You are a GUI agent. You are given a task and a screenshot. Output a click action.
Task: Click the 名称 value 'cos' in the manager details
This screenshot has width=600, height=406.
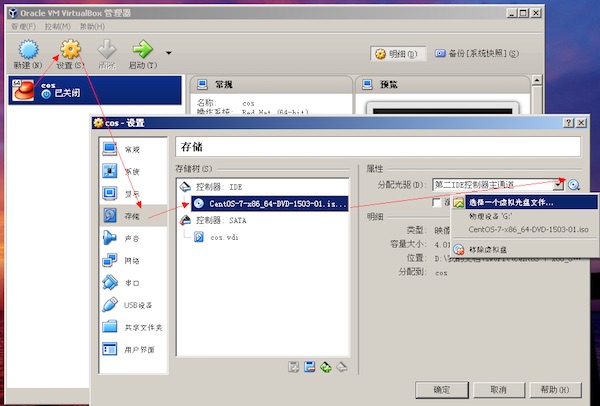pyautogui.click(x=248, y=103)
